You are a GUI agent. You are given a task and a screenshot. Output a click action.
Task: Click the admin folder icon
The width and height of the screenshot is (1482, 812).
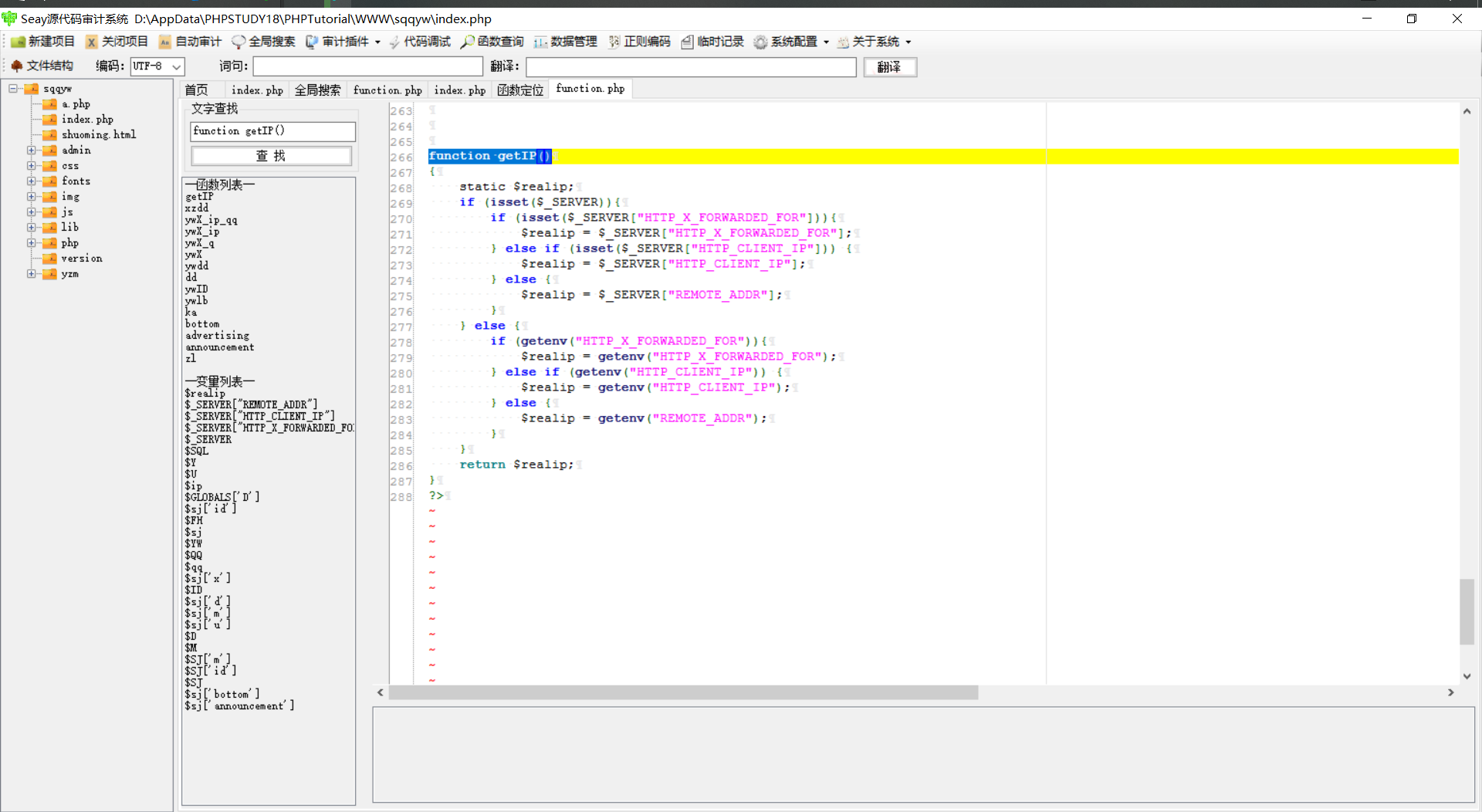tap(49, 151)
